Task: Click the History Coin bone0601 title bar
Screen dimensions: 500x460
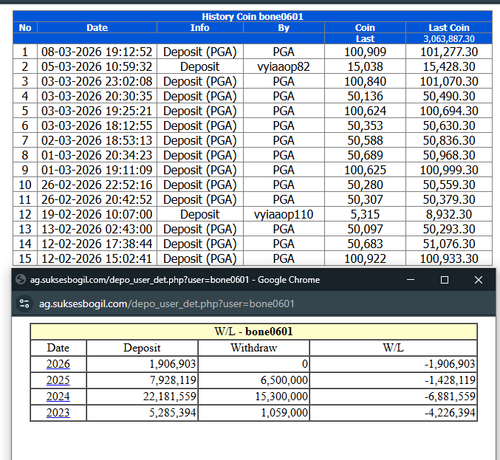Action: pyautogui.click(x=252, y=16)
